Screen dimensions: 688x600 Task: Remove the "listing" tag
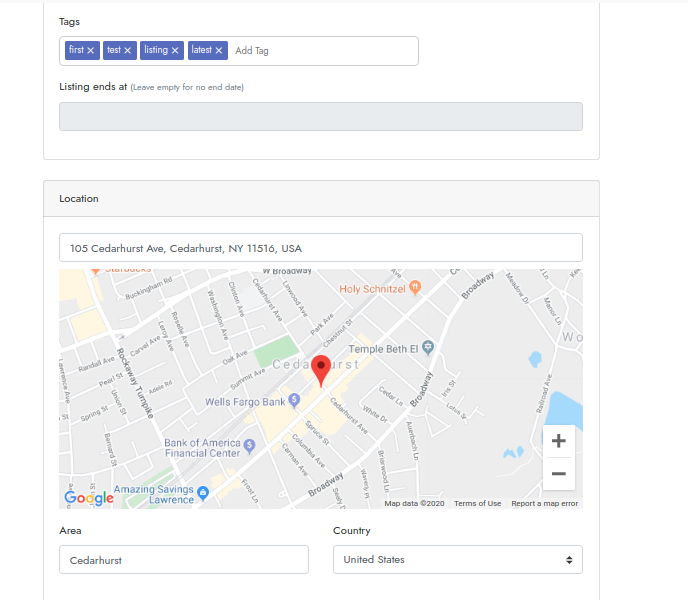pyautogui.click(x=175, y=50)
